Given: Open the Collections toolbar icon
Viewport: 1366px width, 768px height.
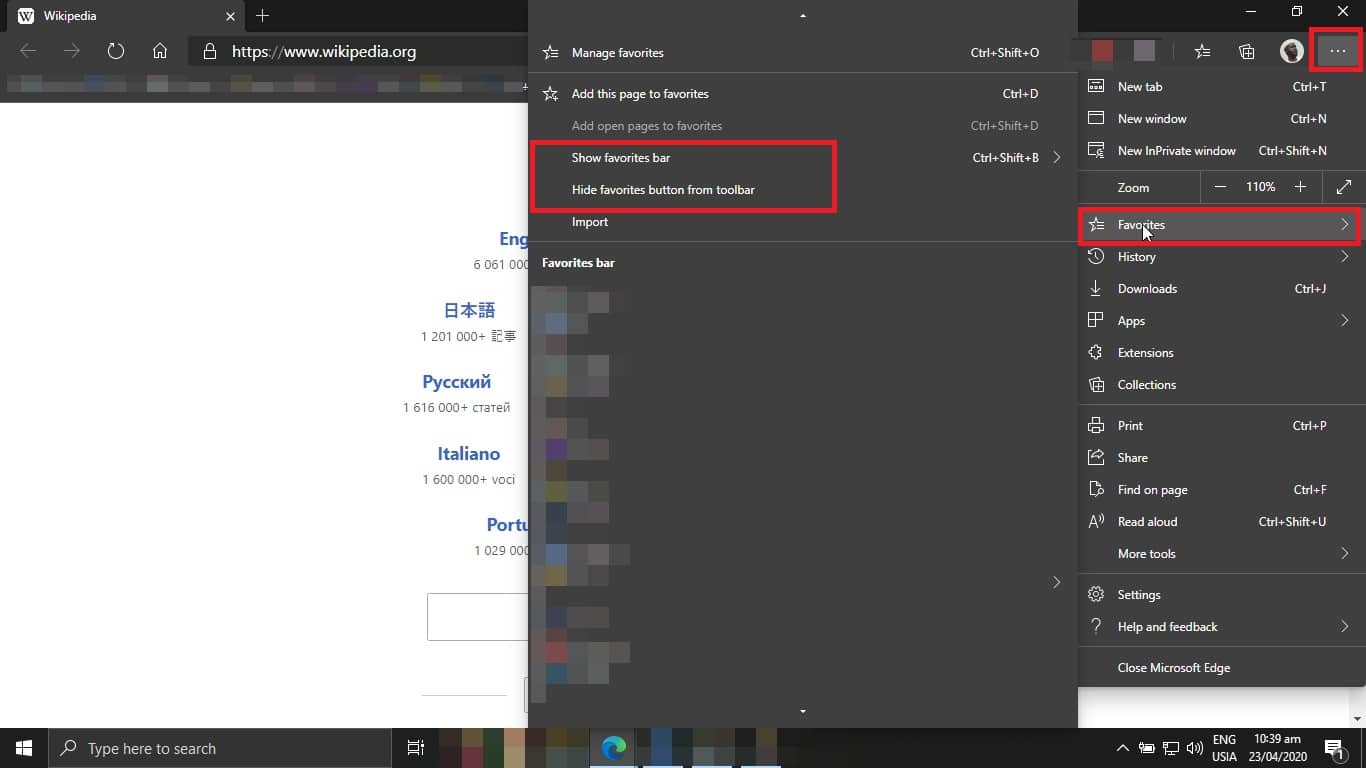Looking at the screenshot, I should click(1247, 52).
